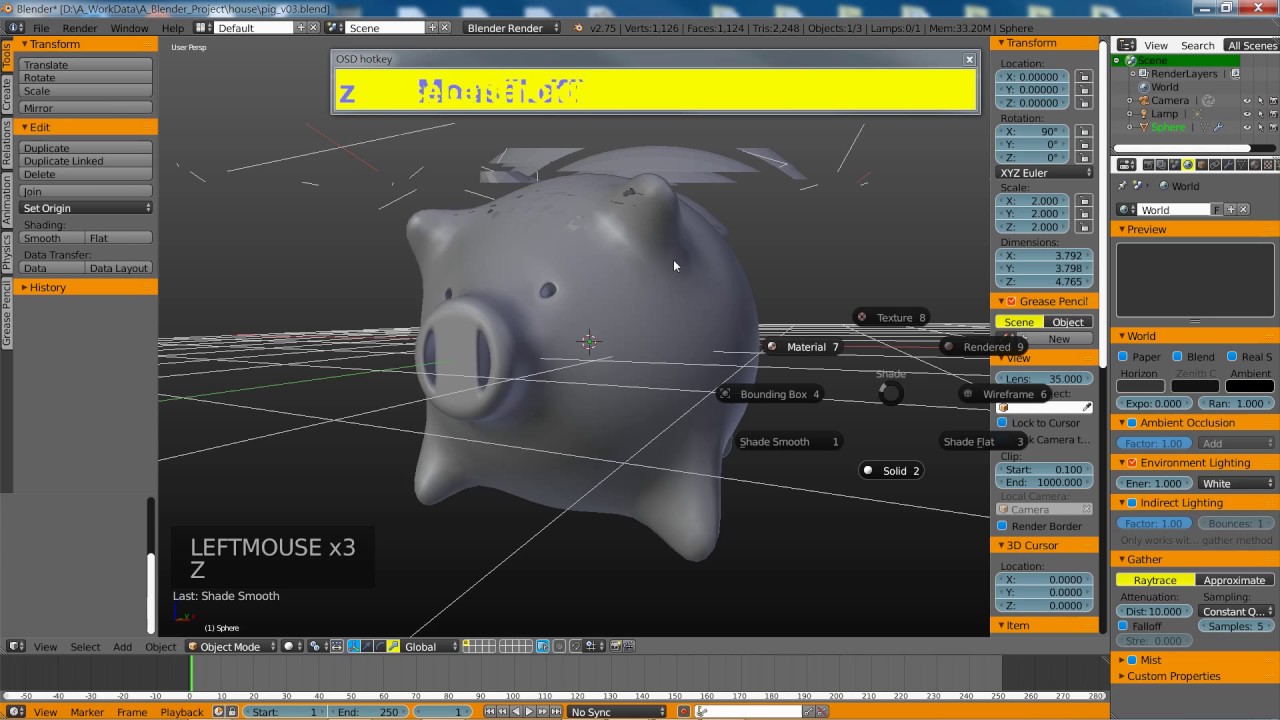1280x720 pixels.
Task: Open timeline Playback menu
Action: click(182, 712)
